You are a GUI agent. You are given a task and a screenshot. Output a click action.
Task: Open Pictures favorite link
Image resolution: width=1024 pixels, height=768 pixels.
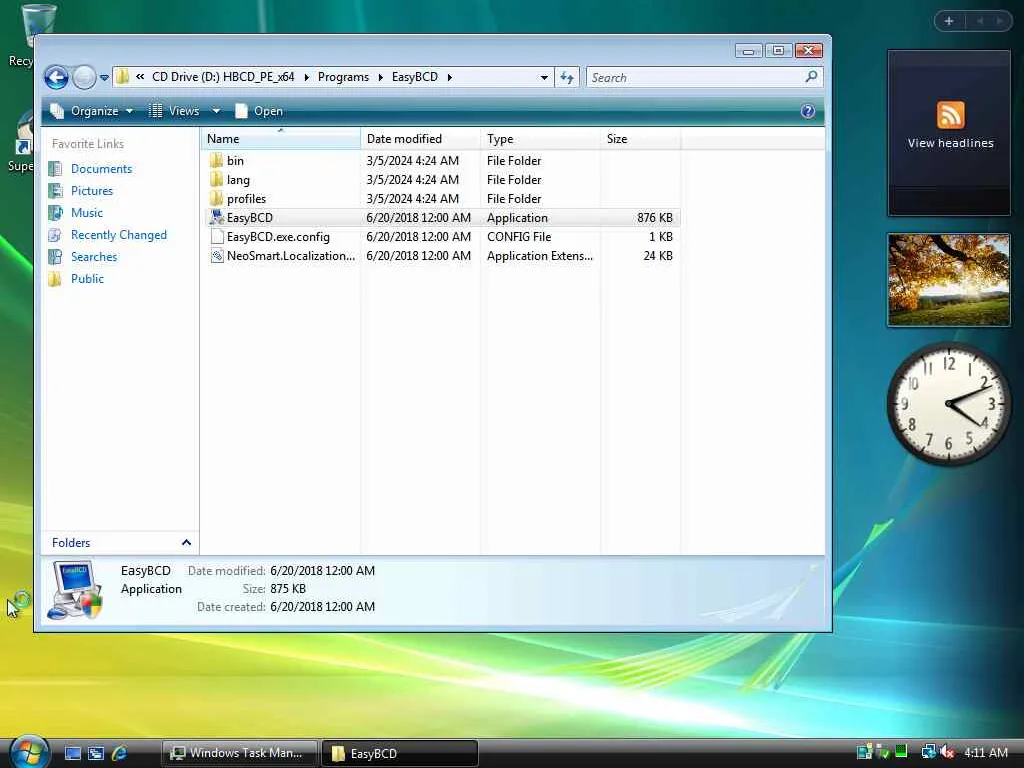pos(91,191)
